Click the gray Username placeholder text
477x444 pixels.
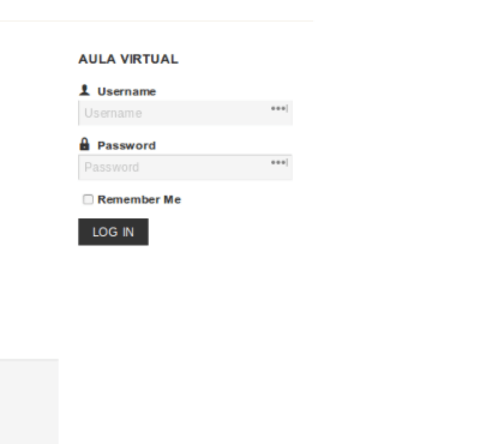point(113,113)
